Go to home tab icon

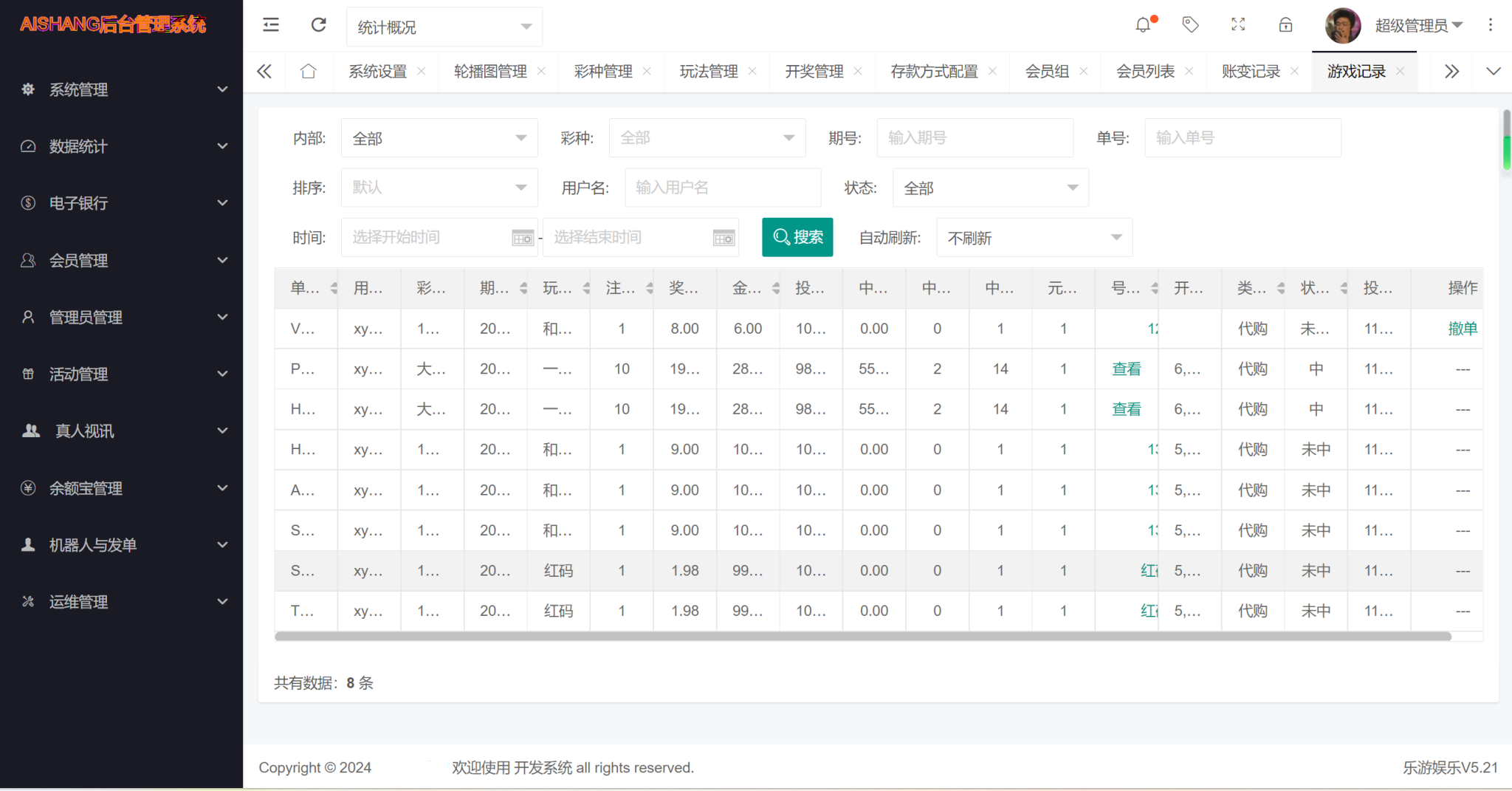pos(309,72)
